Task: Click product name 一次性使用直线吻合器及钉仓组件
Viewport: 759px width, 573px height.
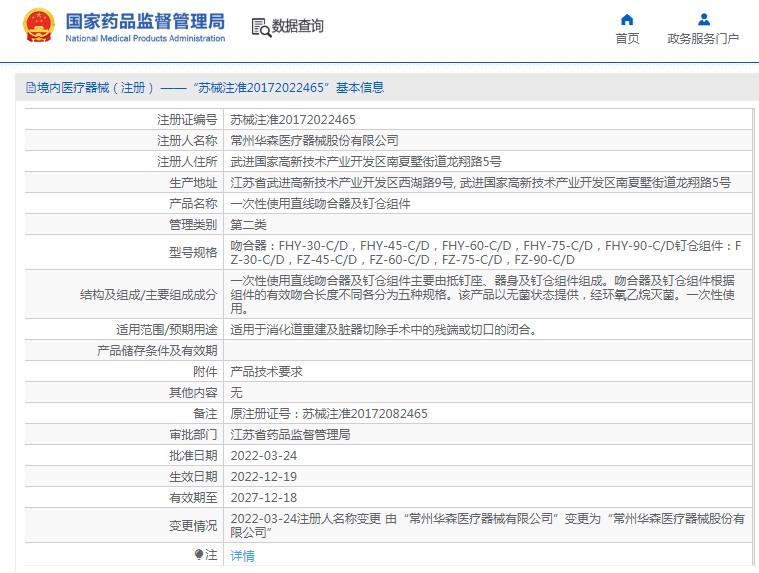Action: [320, 204]
